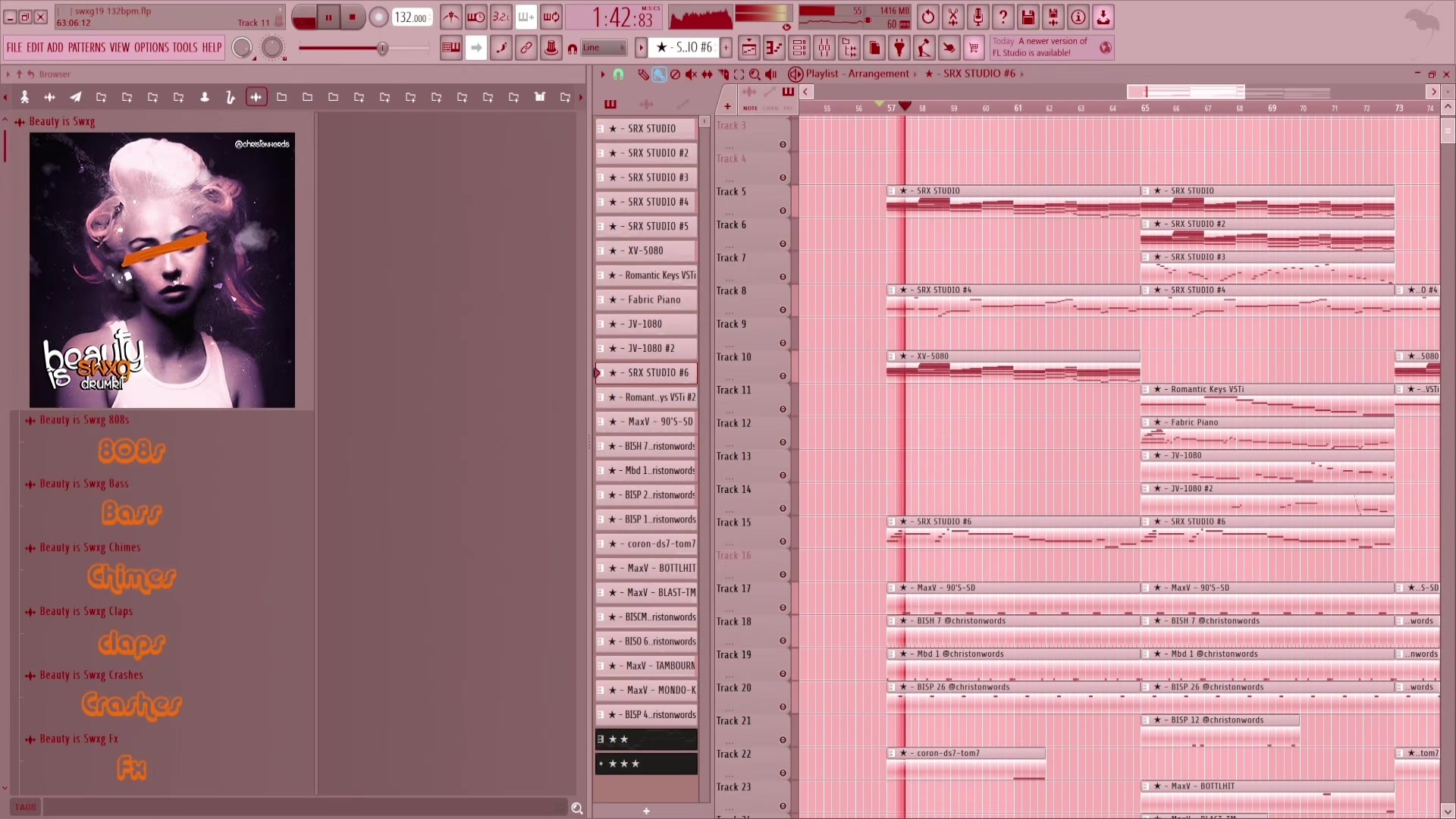Open the Mixer window icon
This screenshot has width=1456, height=819.
(x=824, y=49)
